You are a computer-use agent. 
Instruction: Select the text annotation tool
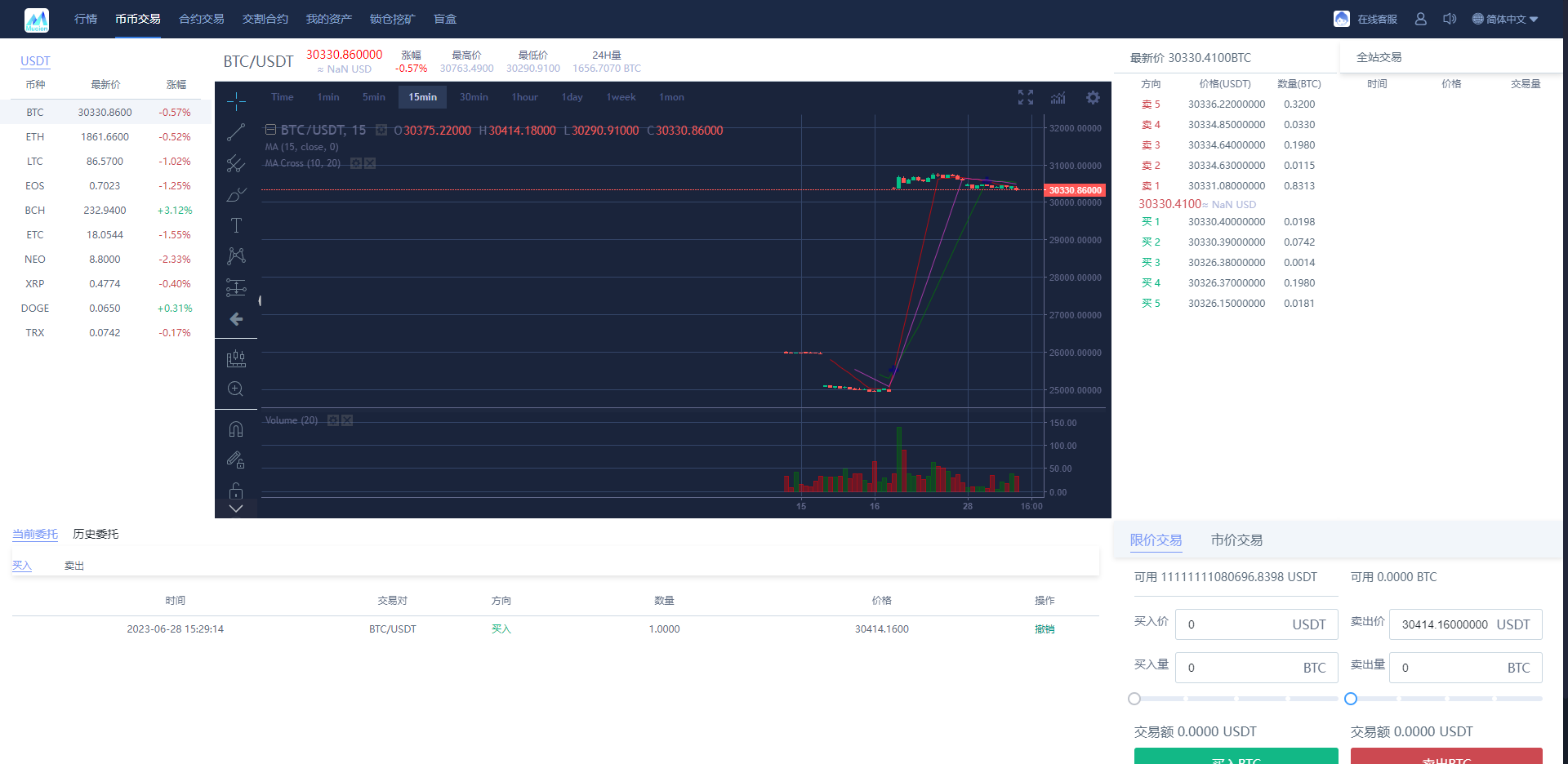click(236, 225)
